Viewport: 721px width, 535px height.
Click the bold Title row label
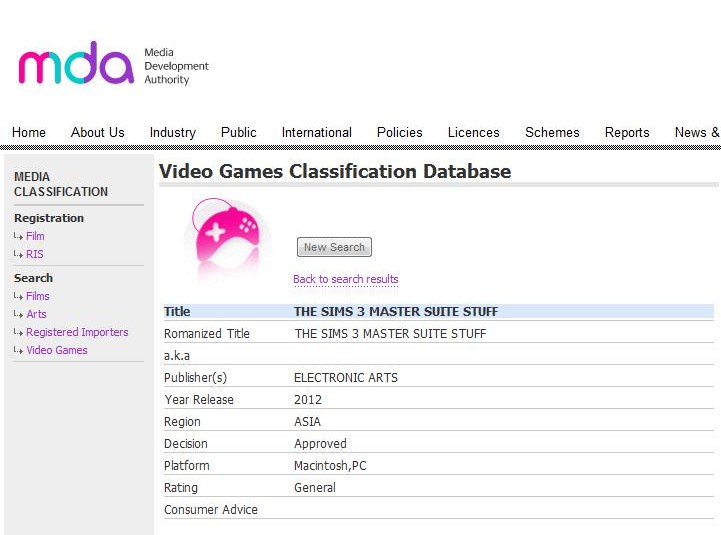tap(177, 311)
